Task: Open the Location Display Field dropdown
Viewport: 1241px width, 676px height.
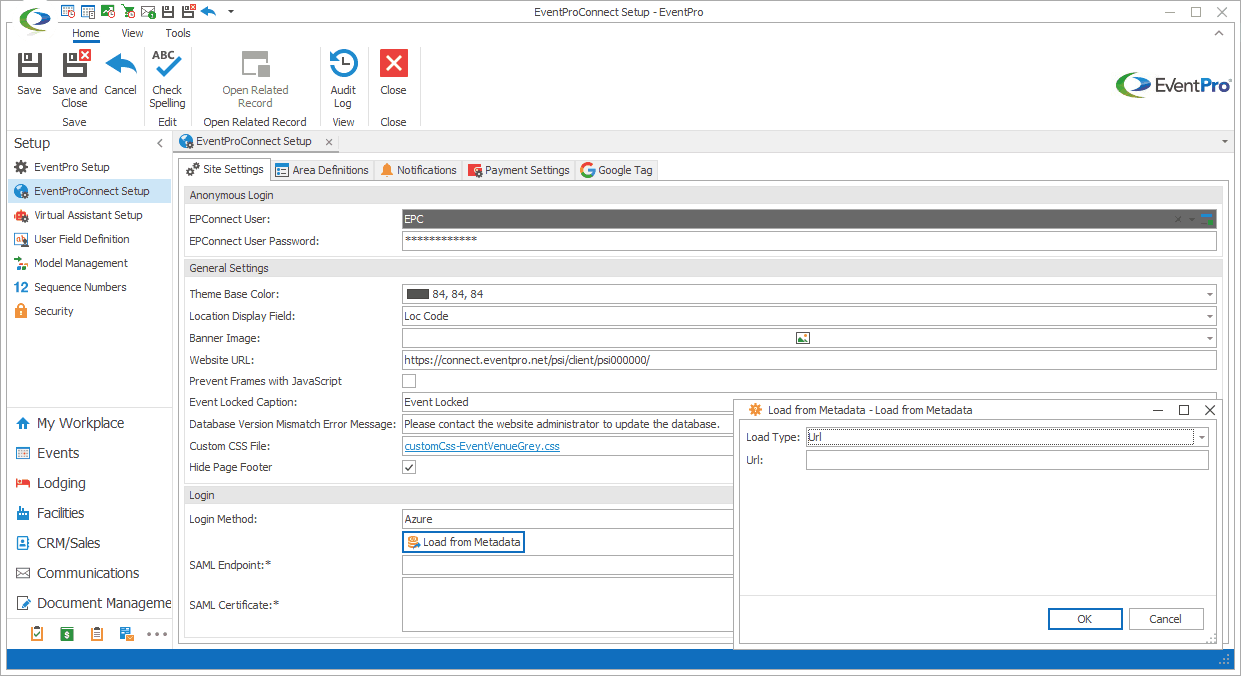Action: [1209, 316]
